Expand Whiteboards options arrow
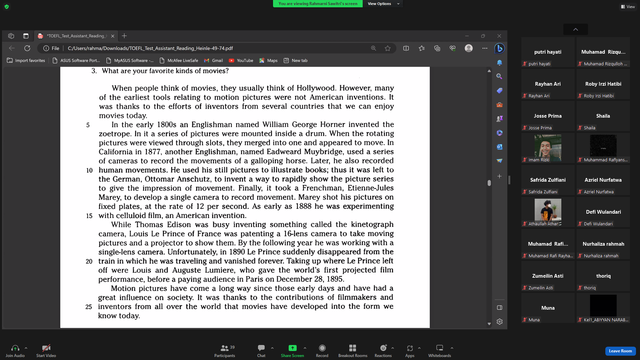The width and height of the screenshot is (640, 360). coord(452,348)
